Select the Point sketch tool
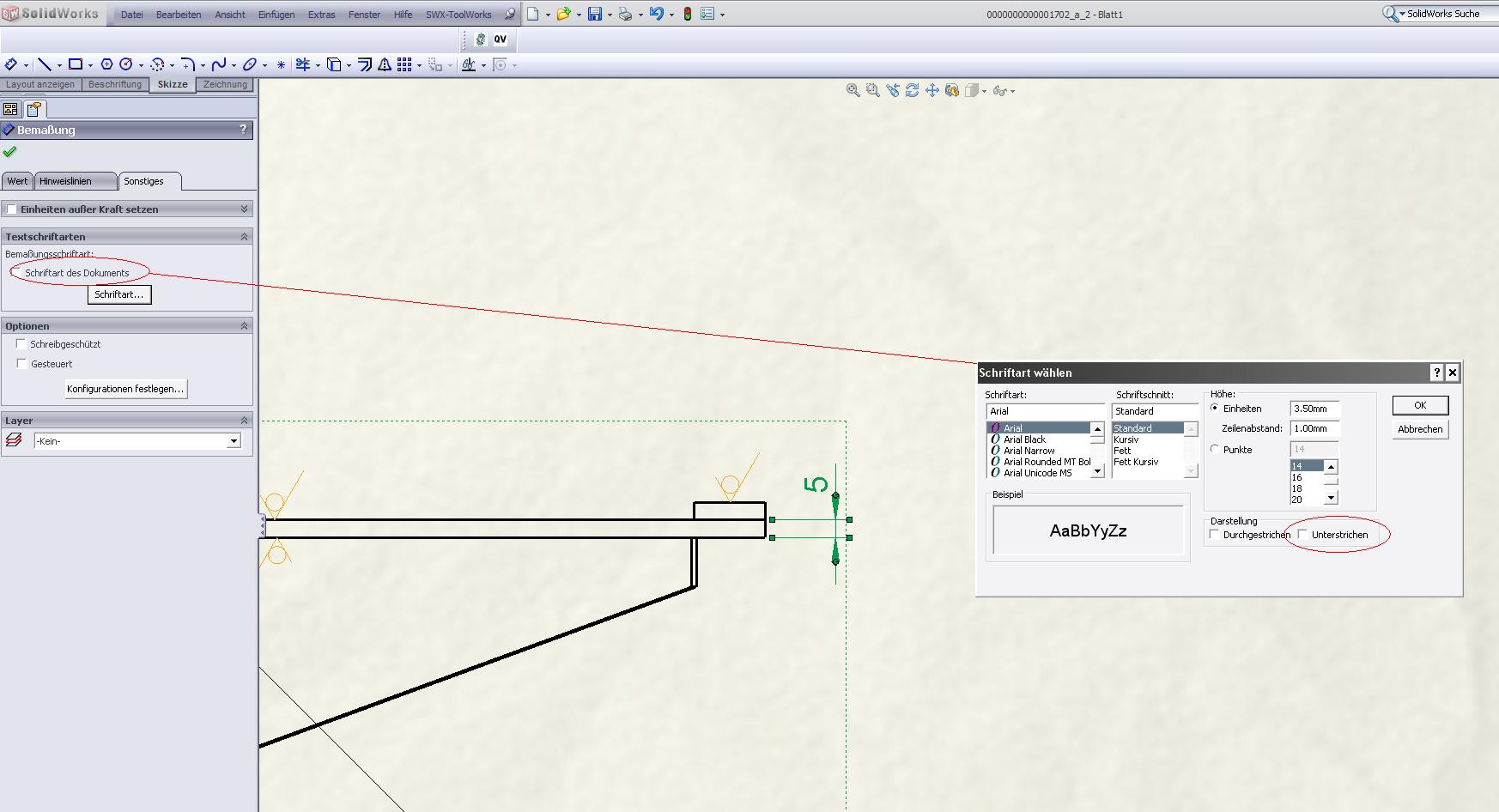Image resolution: width=1499 pixels, height=812 pixels. (281, 64)
